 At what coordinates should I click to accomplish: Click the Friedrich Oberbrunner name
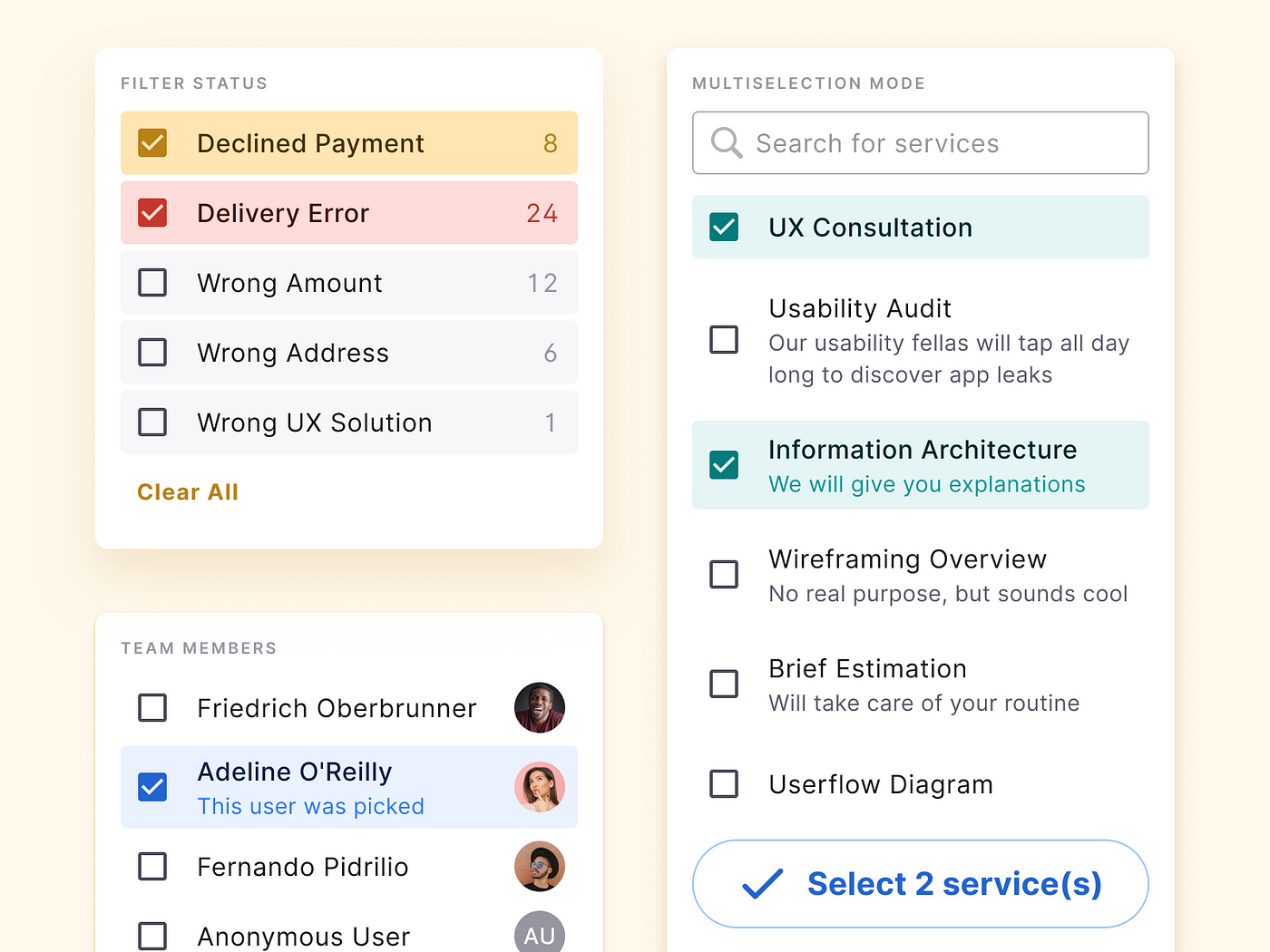[337, 708]
